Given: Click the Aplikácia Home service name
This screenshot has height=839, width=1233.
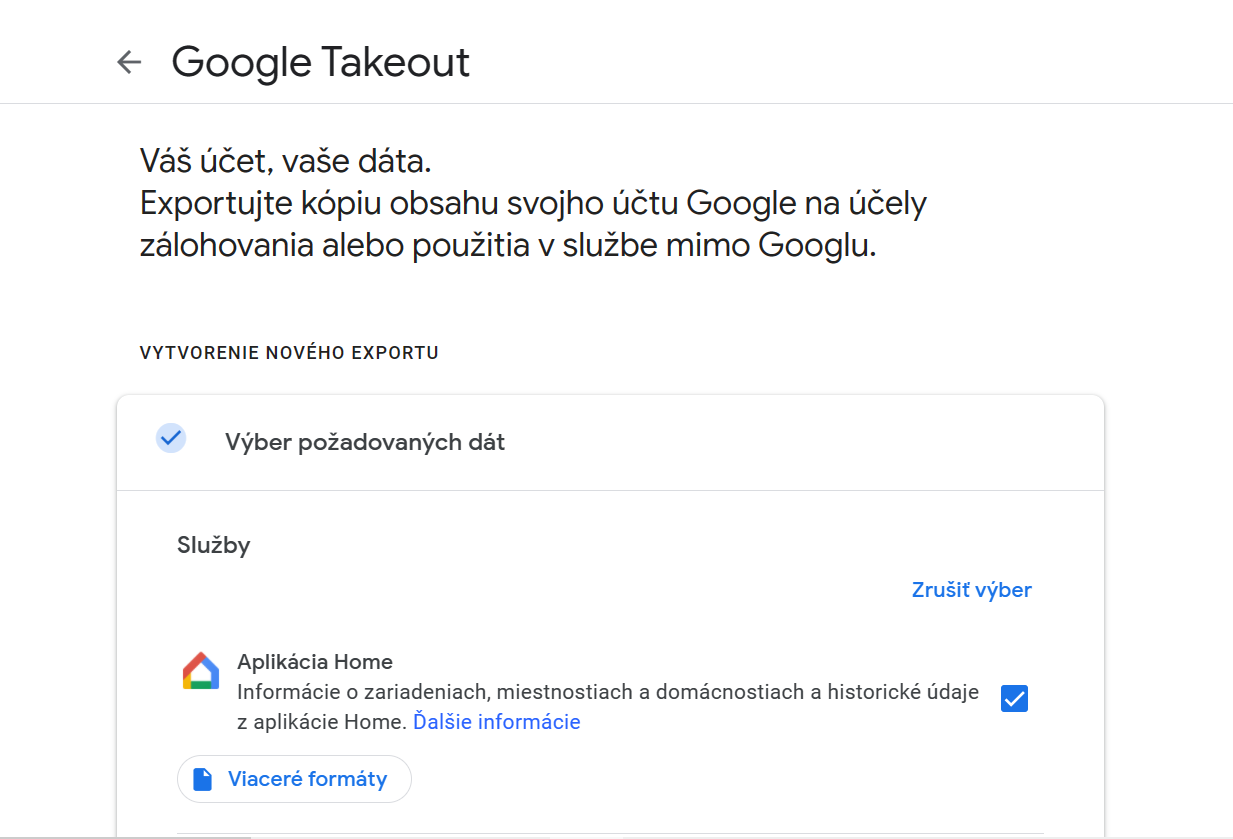Looking at the screenshot, I should pyautogui.click(x=315, y=662).
